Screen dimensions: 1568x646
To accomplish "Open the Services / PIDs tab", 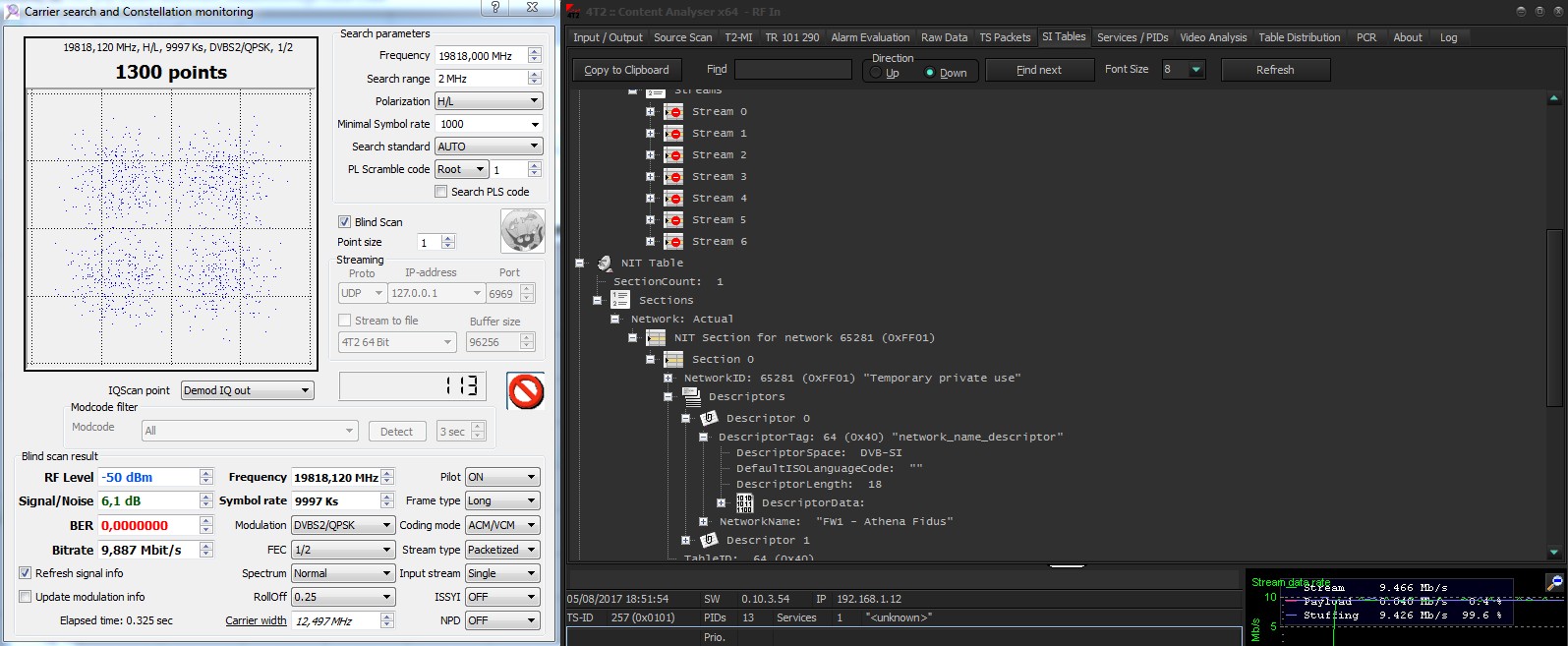I will tap(1132, 37).
